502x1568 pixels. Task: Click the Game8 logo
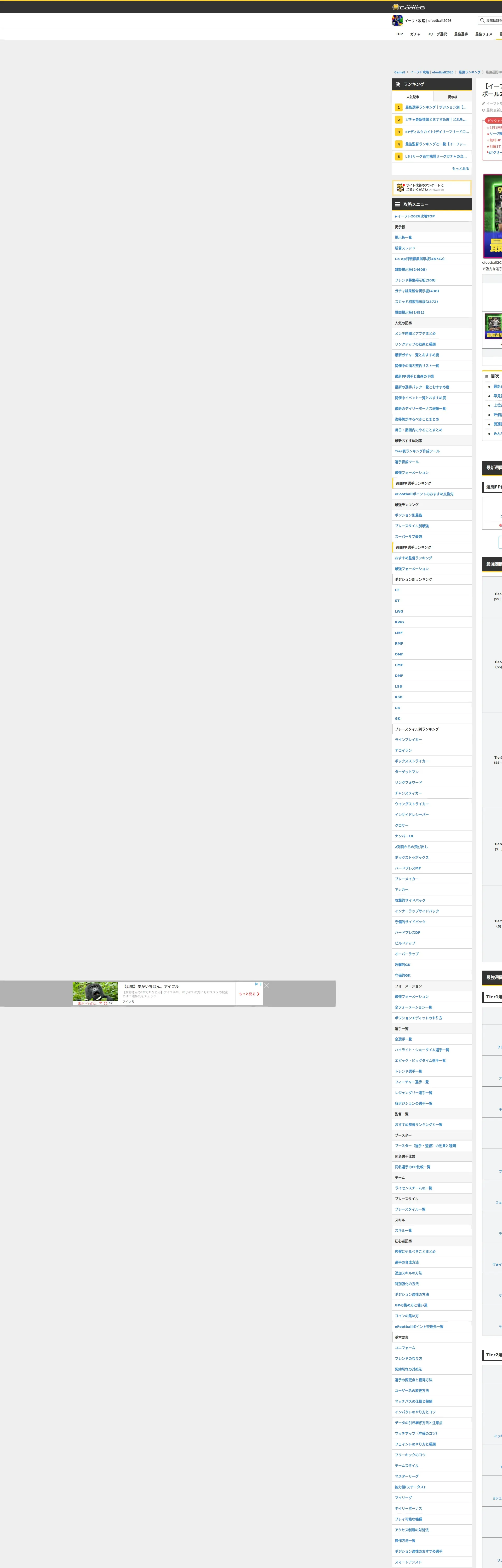(x=408, y=7)
